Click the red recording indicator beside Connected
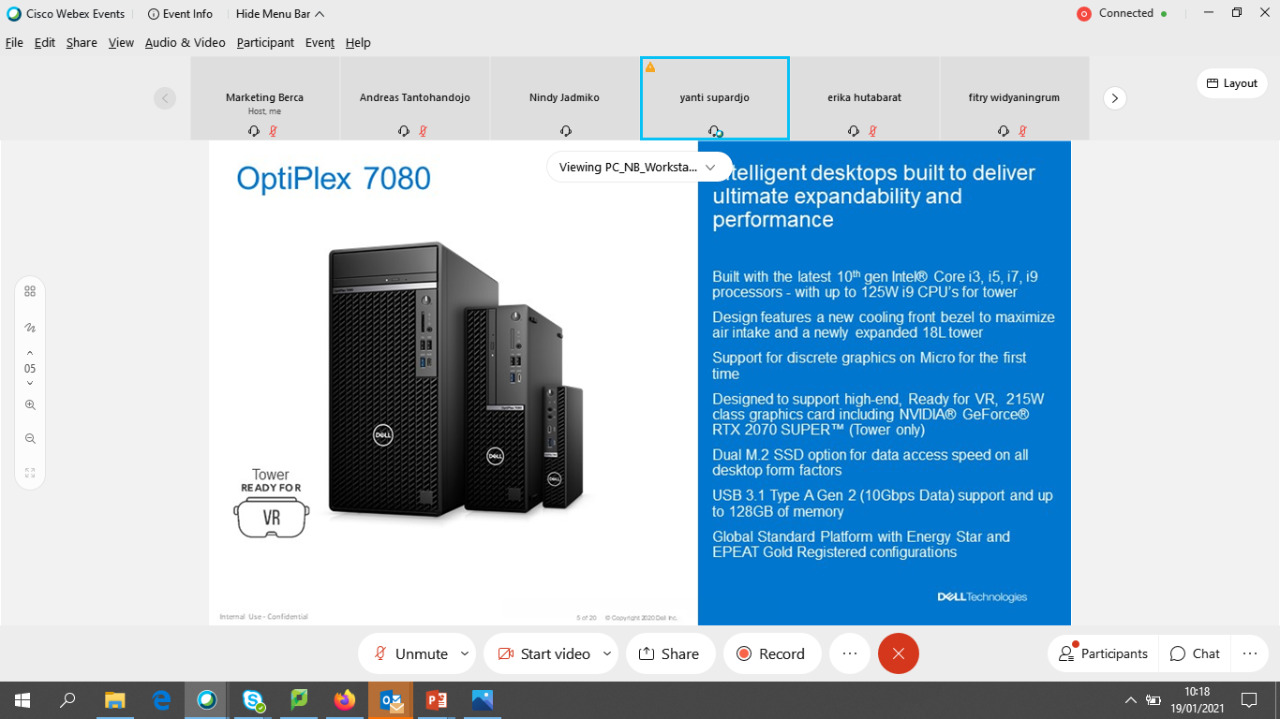The height and width of the screenshot is (719, 1280). tap(1084, 14)
